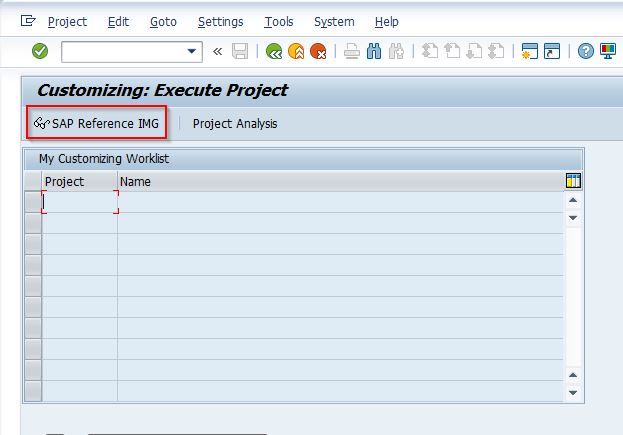Open the Project menu
Image resolution: width=623 pixels, height=435 pixels.
pyautogui.click(x=67, y=21)
